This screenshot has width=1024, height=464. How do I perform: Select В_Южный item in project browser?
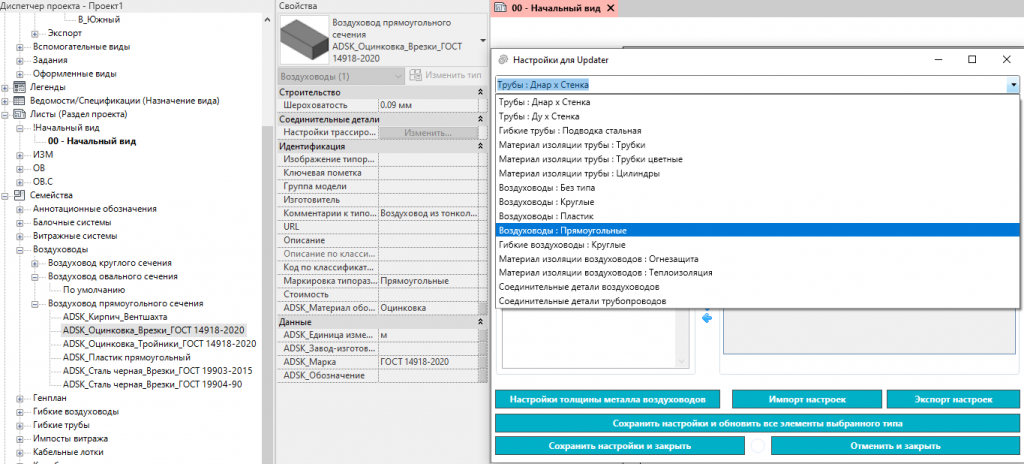coord(99,20)
